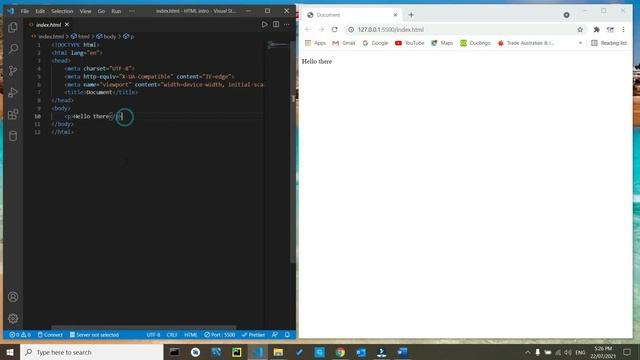Open the Manage gear menu in VS Code
Image resolution: width=640 pixels, height=360 pixels.
pyautogui.click(x=13, y=318)
